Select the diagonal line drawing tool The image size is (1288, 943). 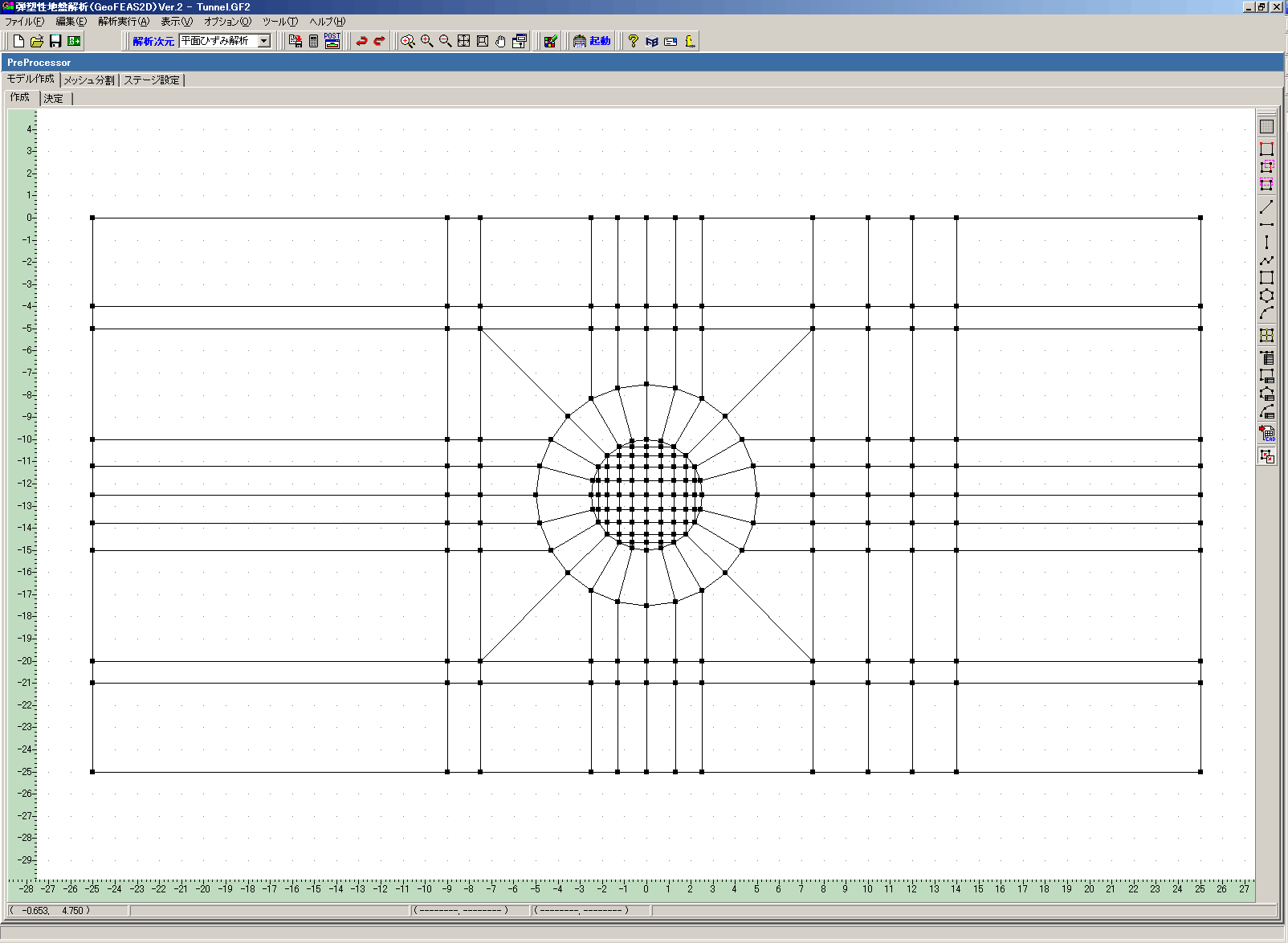[1266, 207]
